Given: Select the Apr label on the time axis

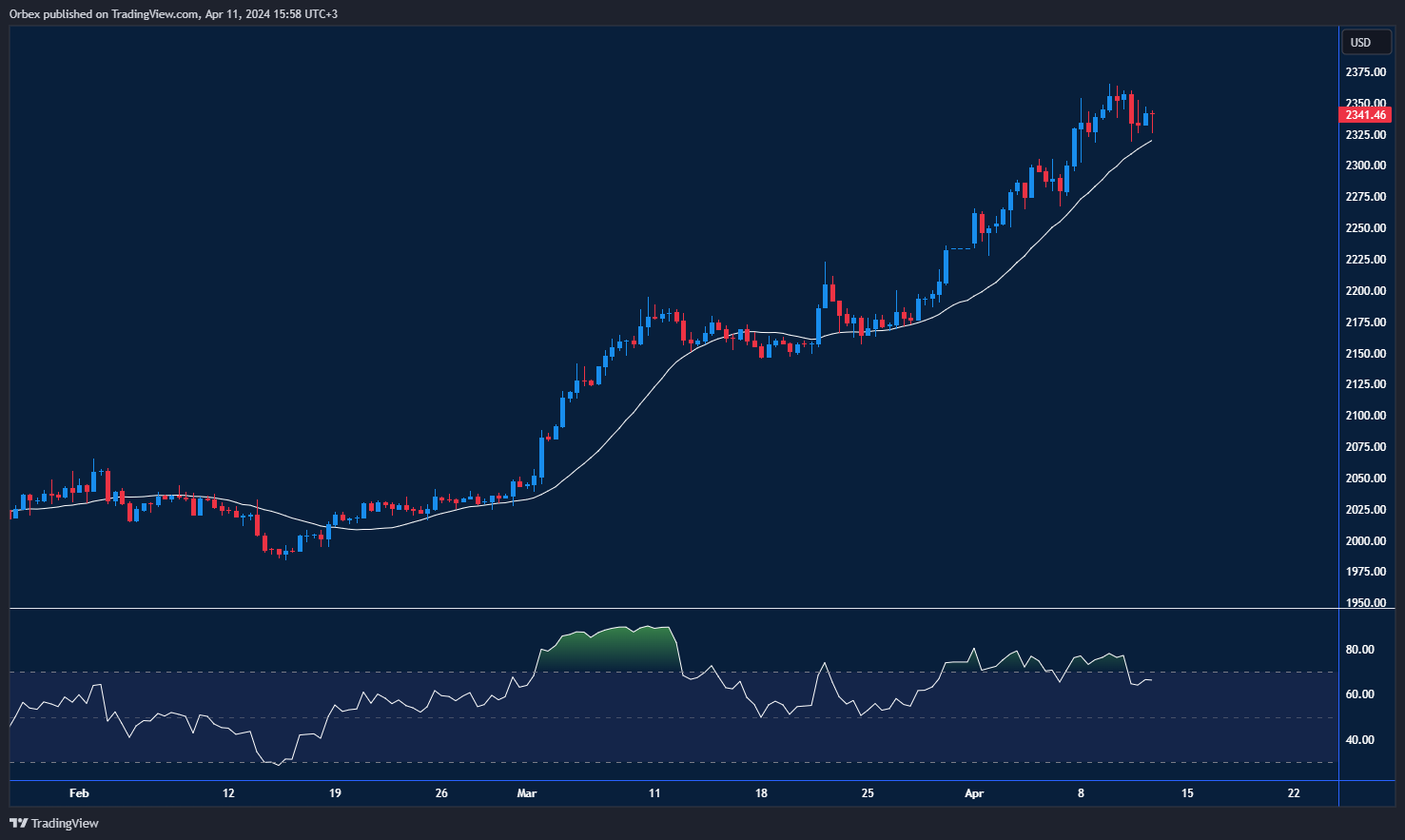Looking at the screenshot, I should click(x=974, y=792).
